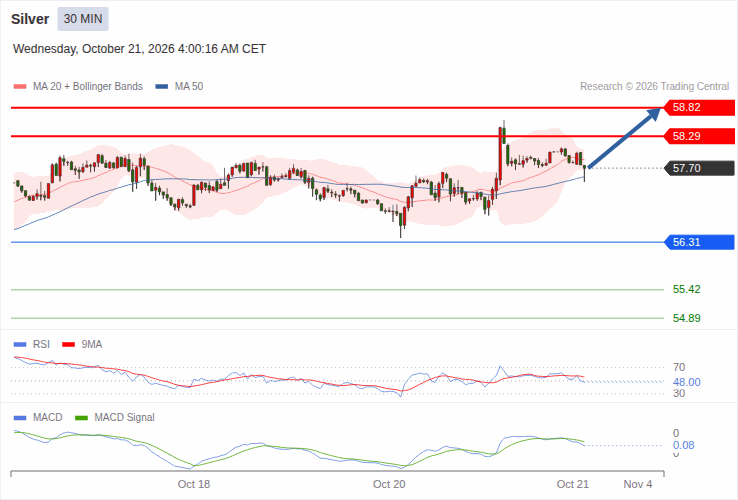738x500 pixels.
Task: Click the 58.29 resistance price tag
Action: tap(699, 137)
